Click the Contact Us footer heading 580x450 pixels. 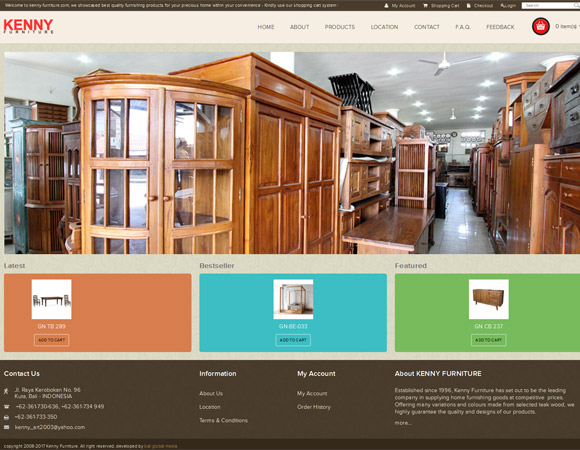(21, 373)
